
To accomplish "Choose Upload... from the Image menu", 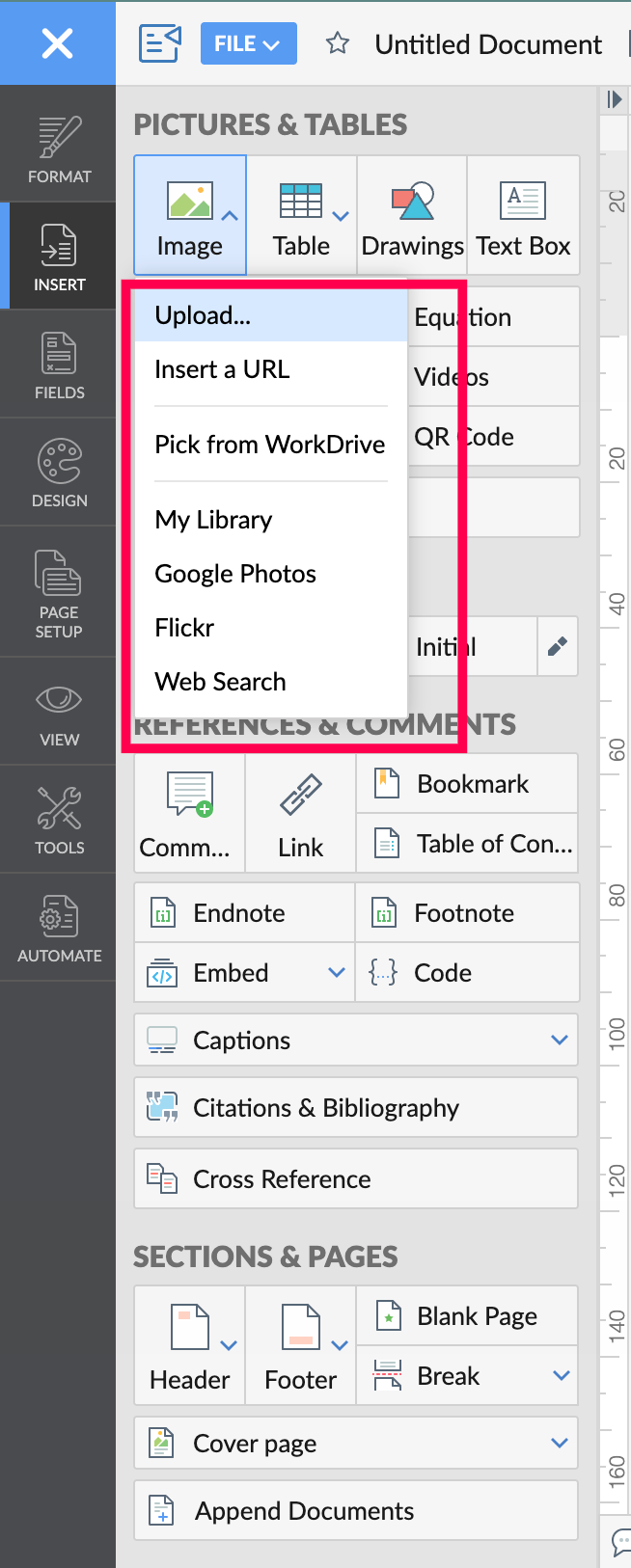I will tap(203, 316).
